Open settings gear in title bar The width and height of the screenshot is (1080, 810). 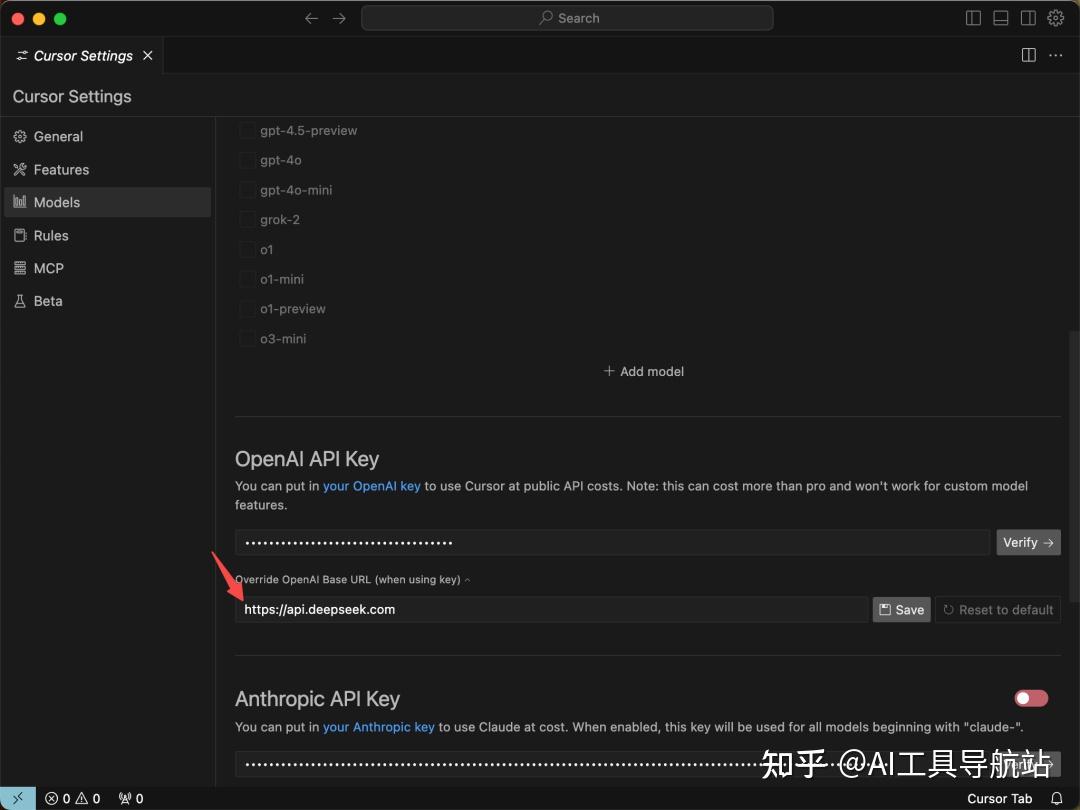[x=1056, y=19]
